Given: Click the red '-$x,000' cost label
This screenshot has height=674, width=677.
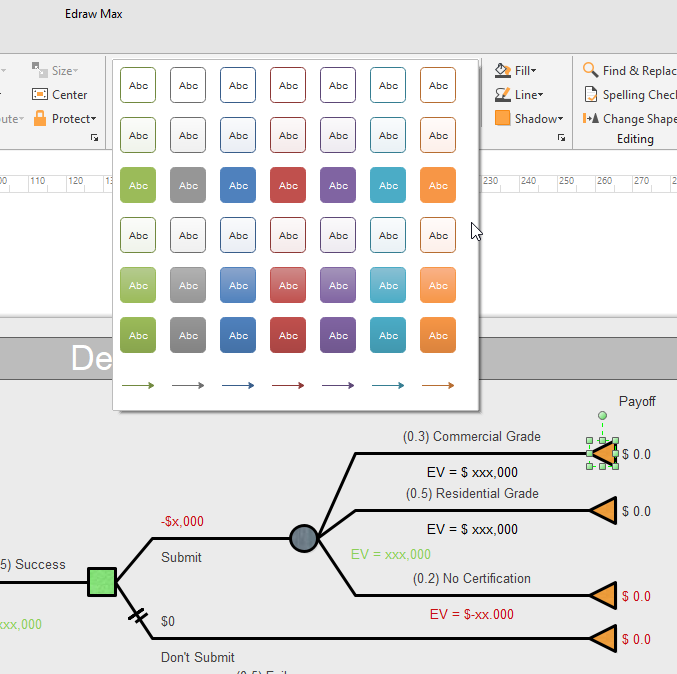Looking at the screenshot, I should pyautogui.click(x=182, y=521).
